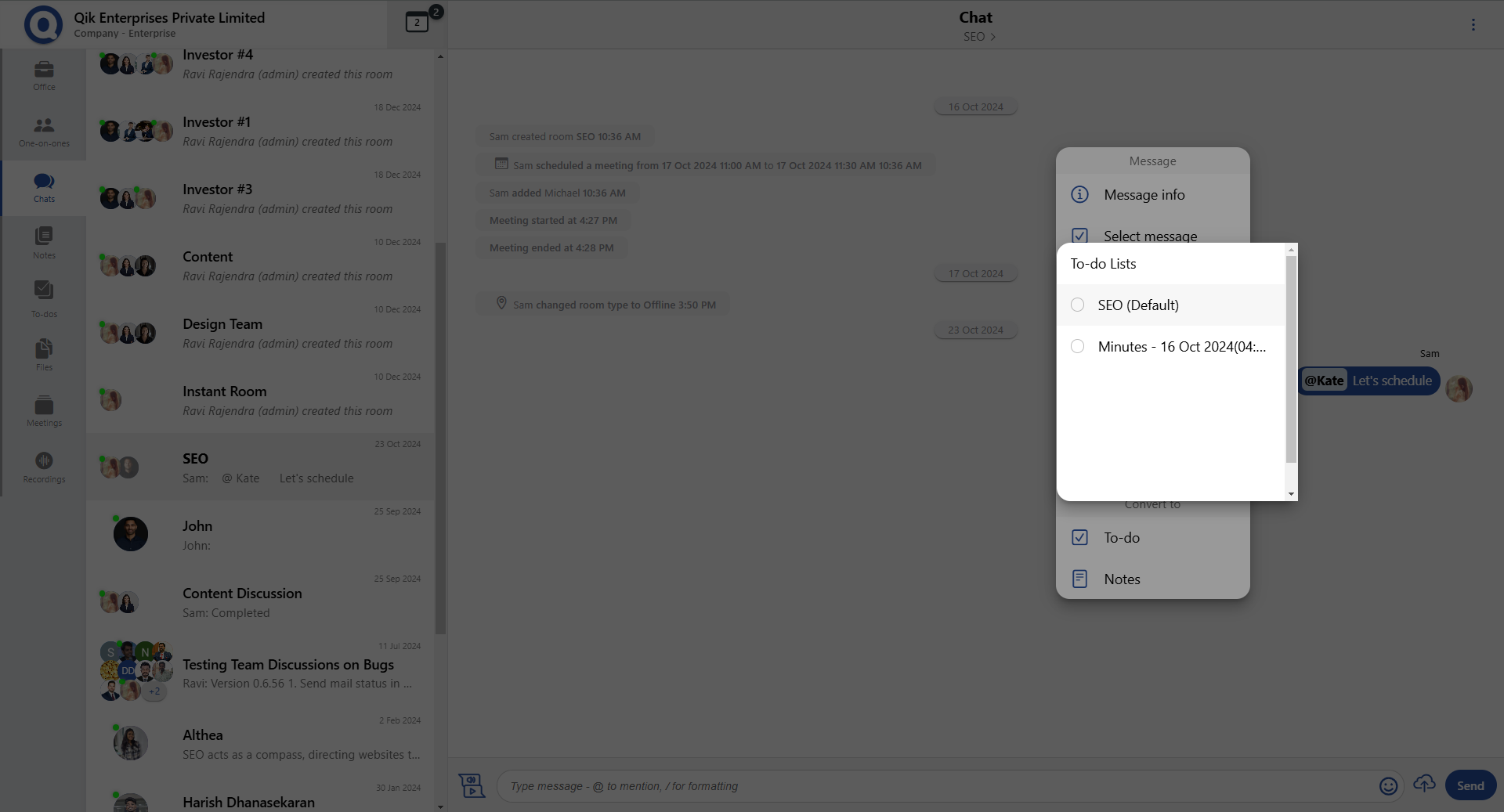Select the SEO (Default) to-do list radio

click(x=1078, y=305)
